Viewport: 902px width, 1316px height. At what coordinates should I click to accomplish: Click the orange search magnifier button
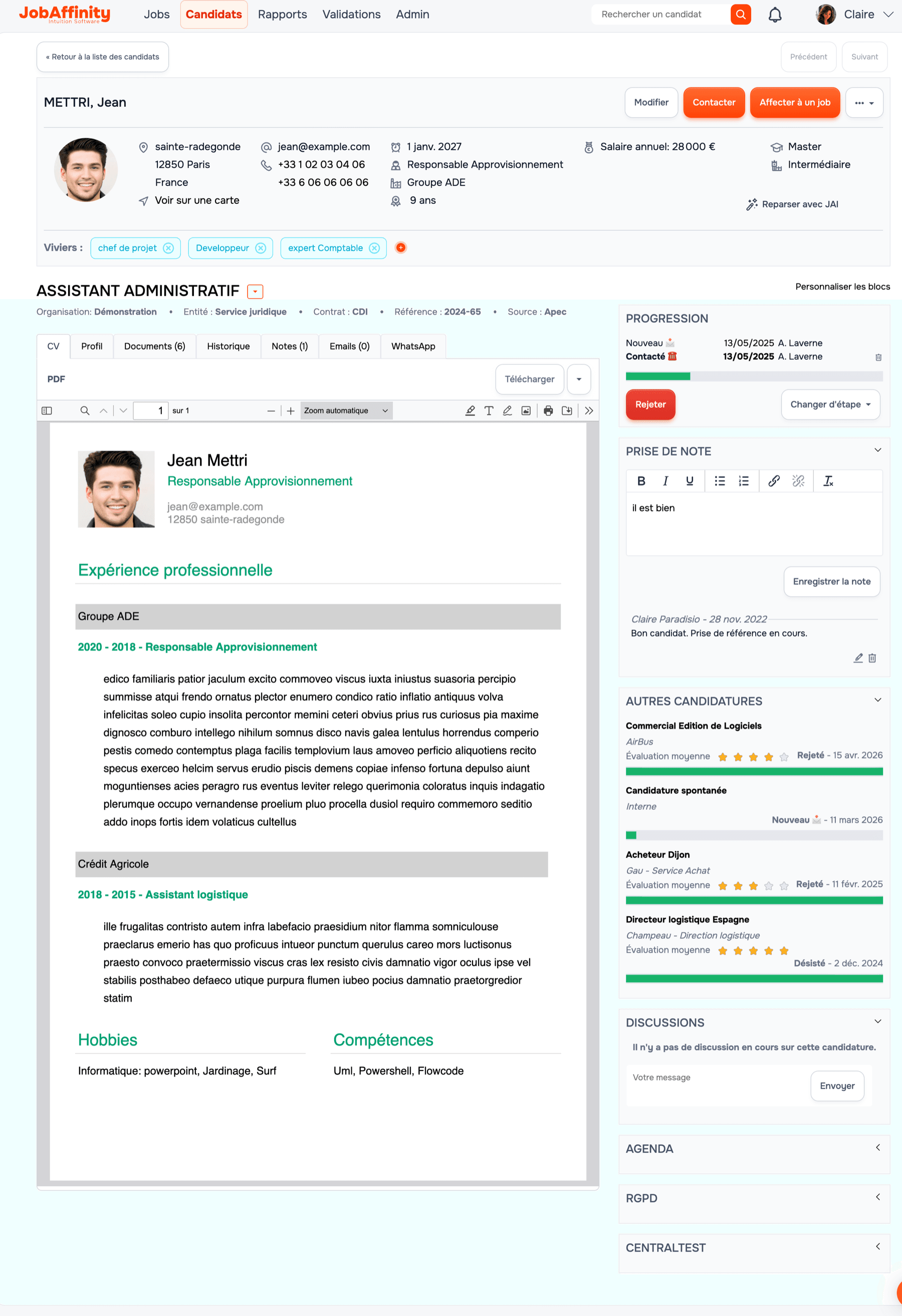(740, 14)
